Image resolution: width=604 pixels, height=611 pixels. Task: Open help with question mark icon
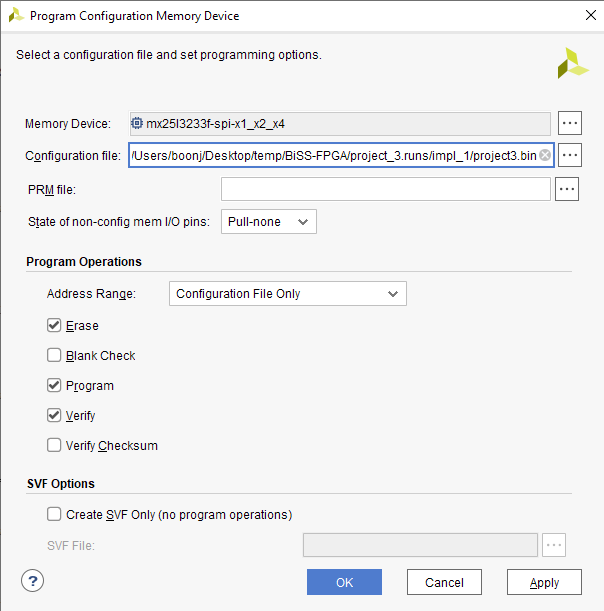(33, 581)
